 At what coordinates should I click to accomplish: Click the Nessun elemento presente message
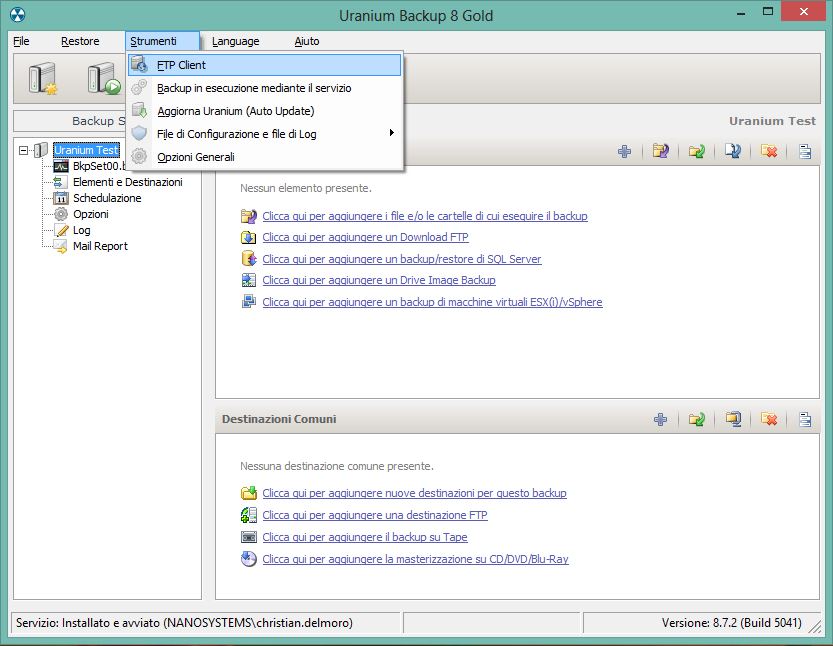coord(306,188)
